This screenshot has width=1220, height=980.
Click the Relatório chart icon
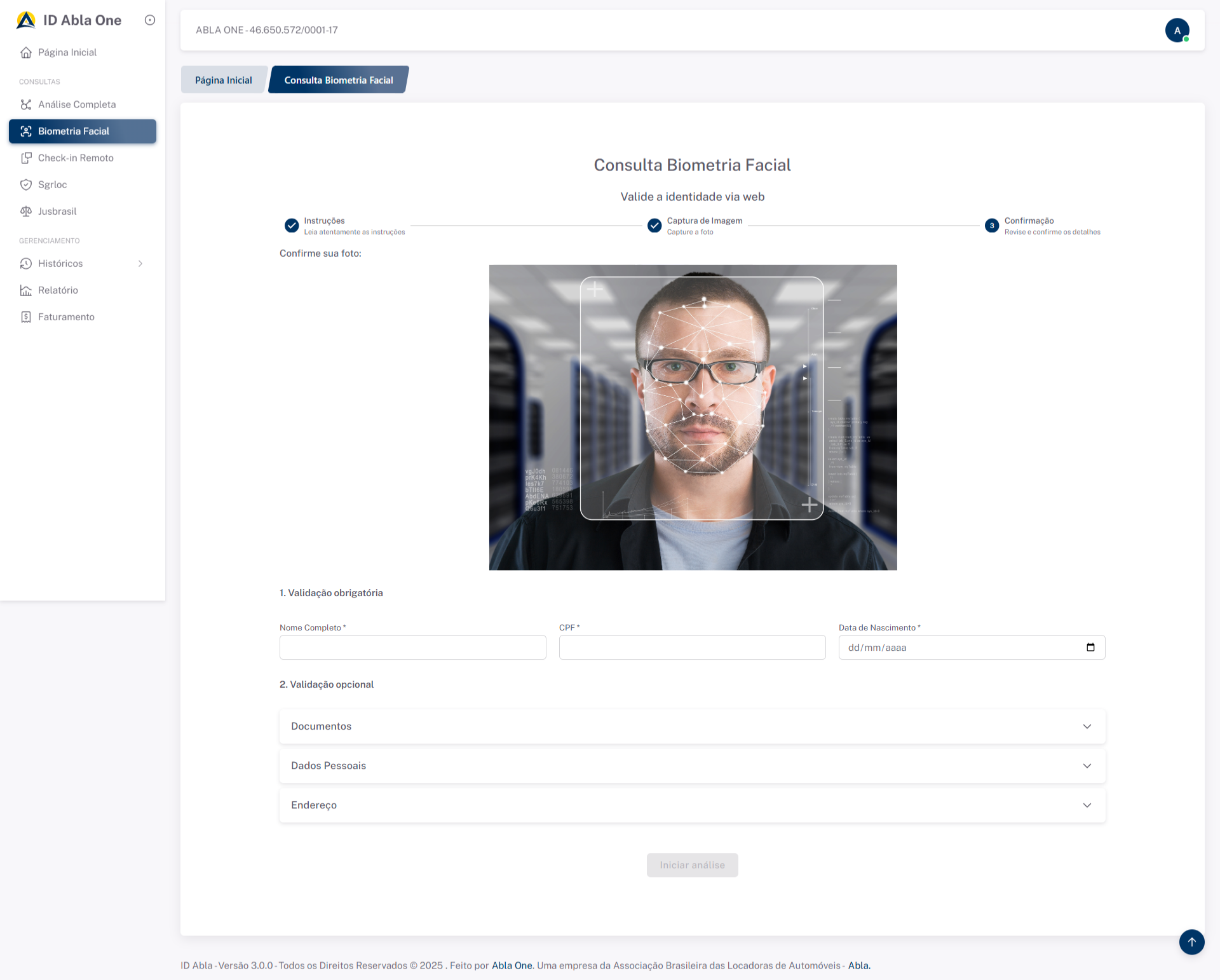click(x=26, y=290)
